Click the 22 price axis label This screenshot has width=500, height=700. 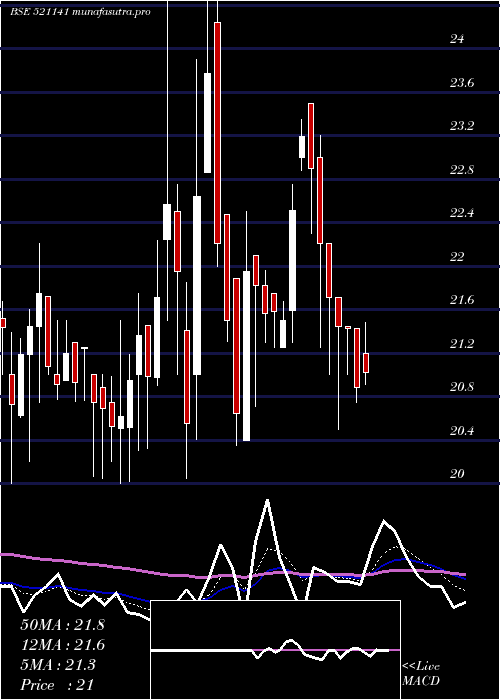457,257
